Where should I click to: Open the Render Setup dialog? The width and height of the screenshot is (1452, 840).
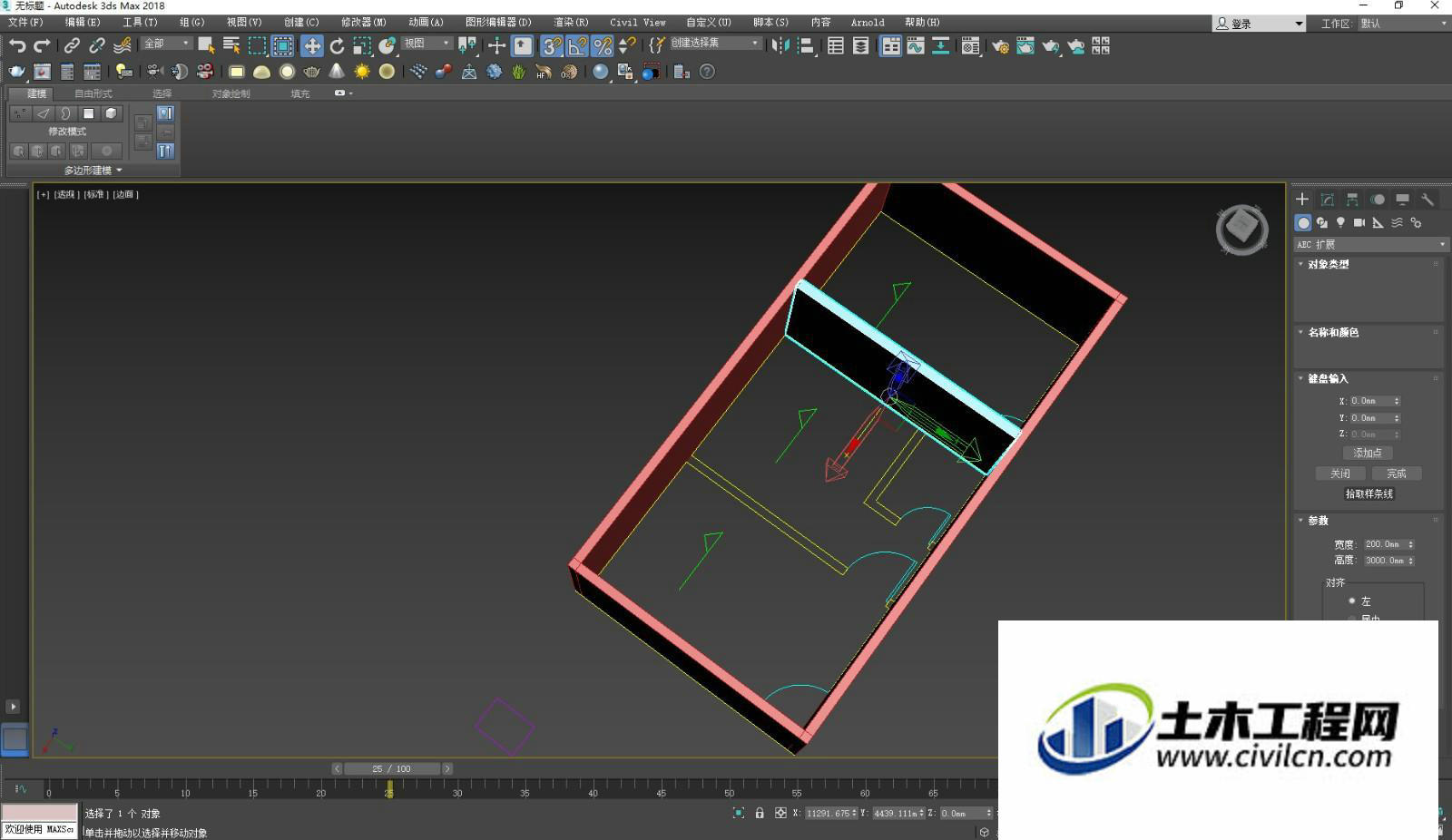pyautogui.click(x=1000, y=45)
